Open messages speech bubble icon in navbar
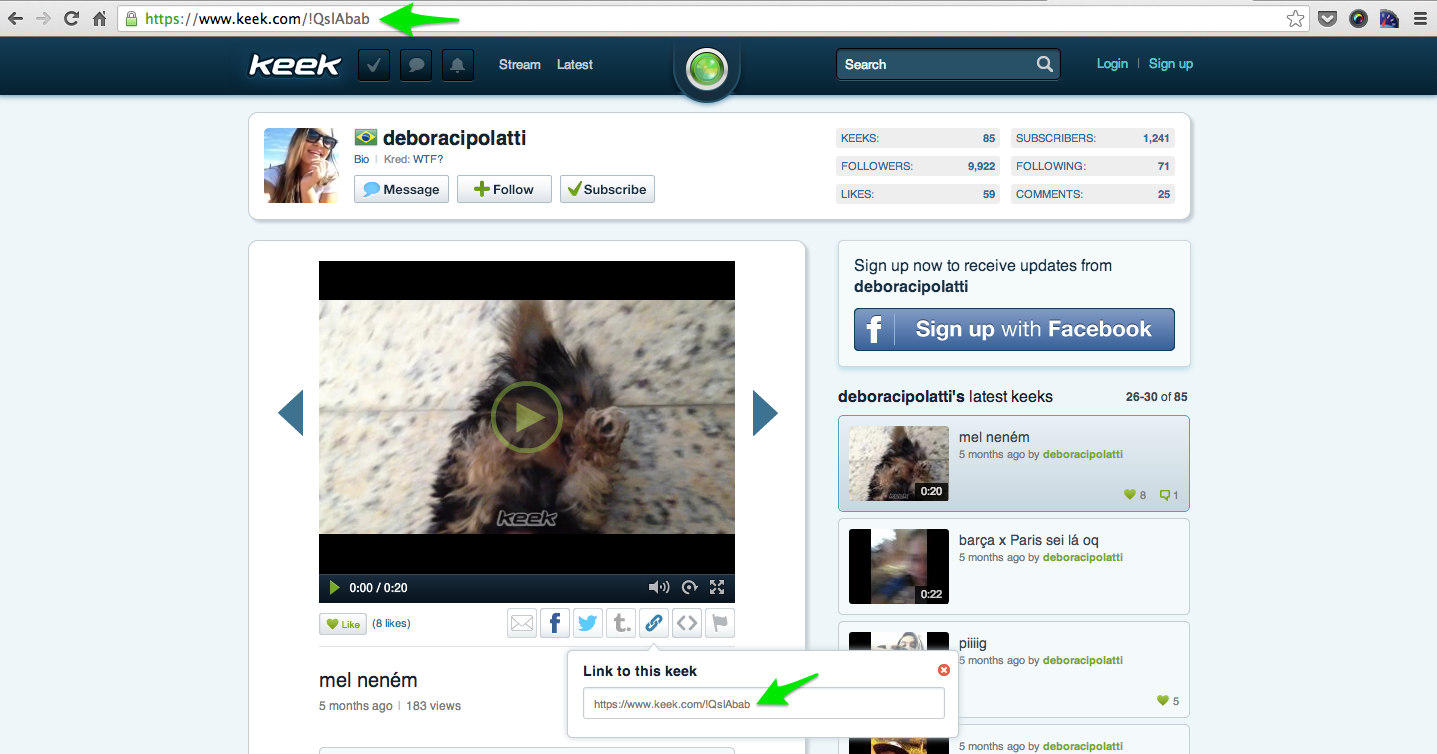Viewport: 1437px width, 754px height. pos(416,65)
